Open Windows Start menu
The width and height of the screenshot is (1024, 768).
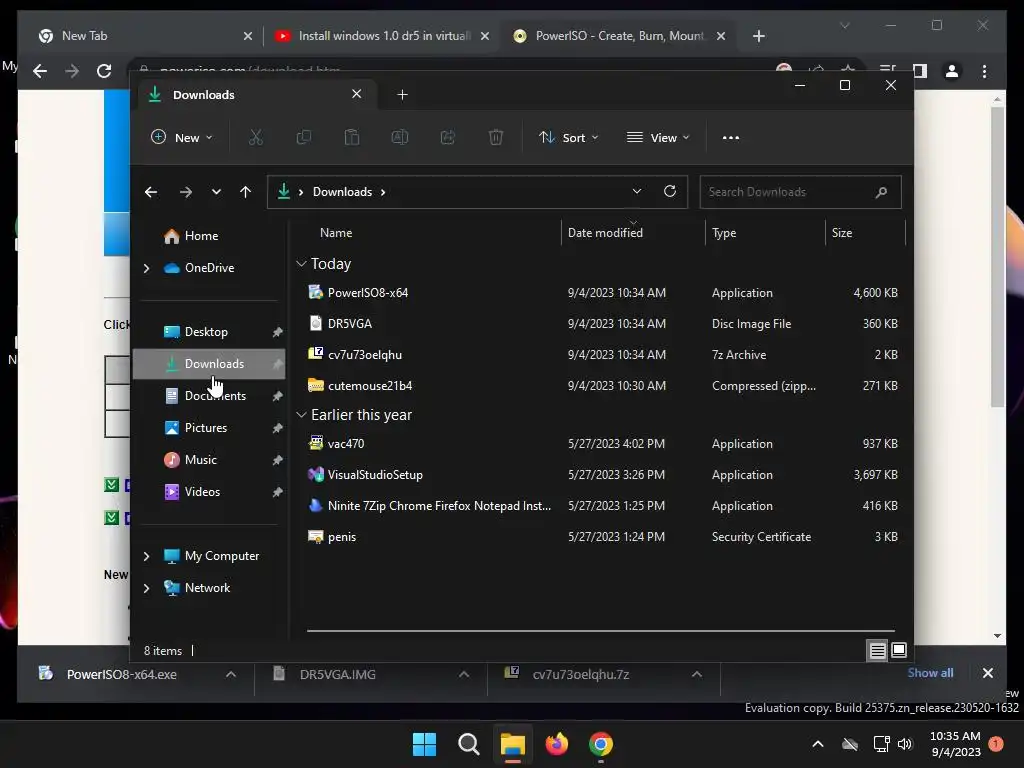click(x=424, y=744)
